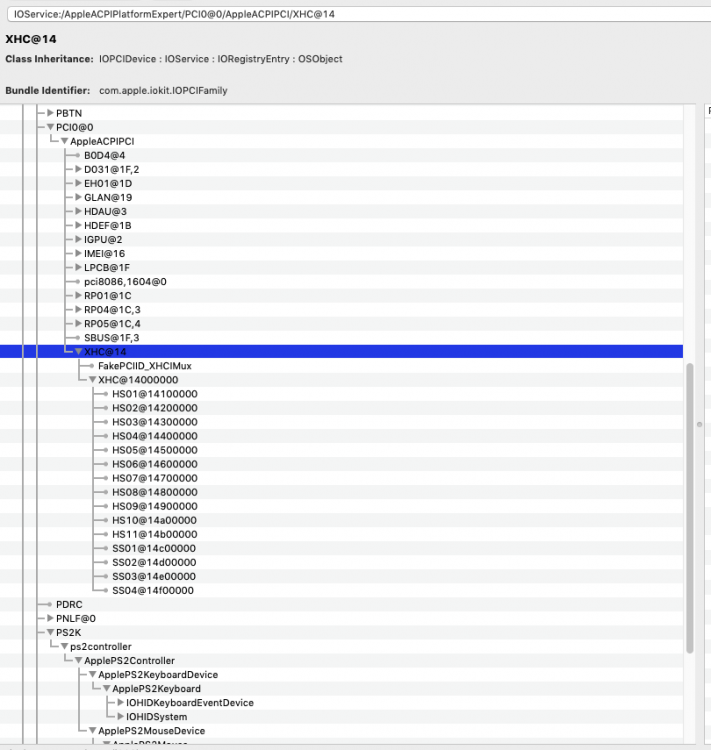Select port HS05@14500000

click(155, 450)
